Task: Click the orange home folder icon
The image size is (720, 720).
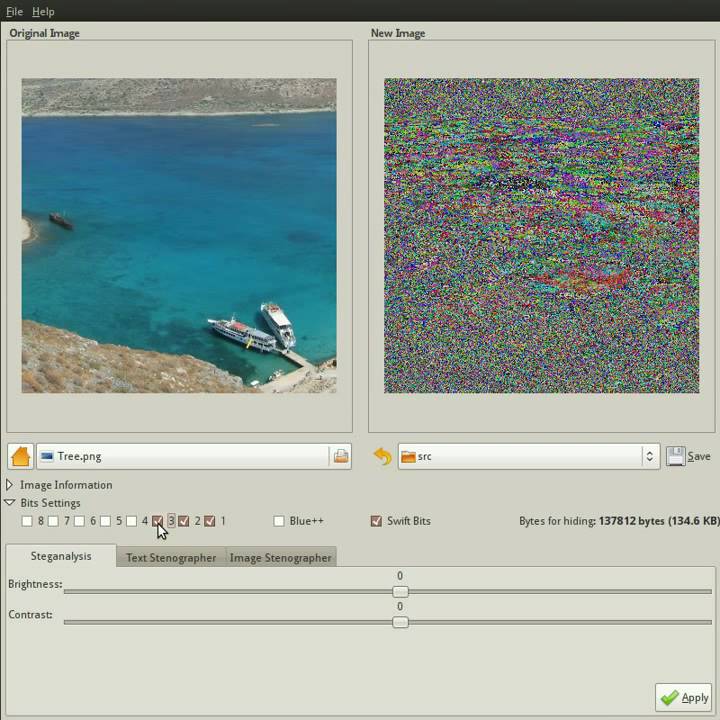Action: pos(20,456)
